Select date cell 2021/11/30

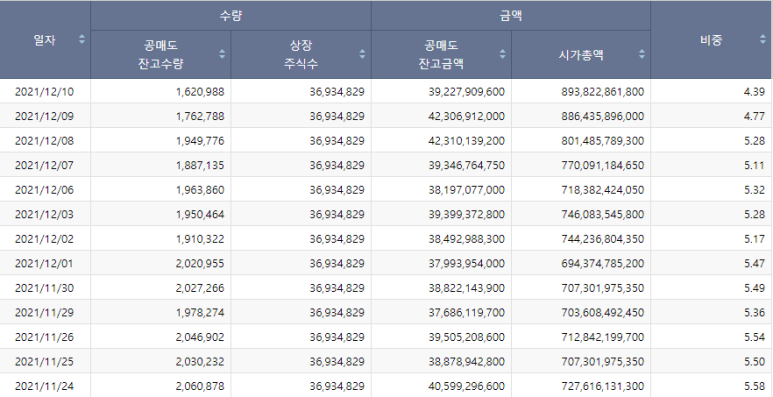point(44,288)
